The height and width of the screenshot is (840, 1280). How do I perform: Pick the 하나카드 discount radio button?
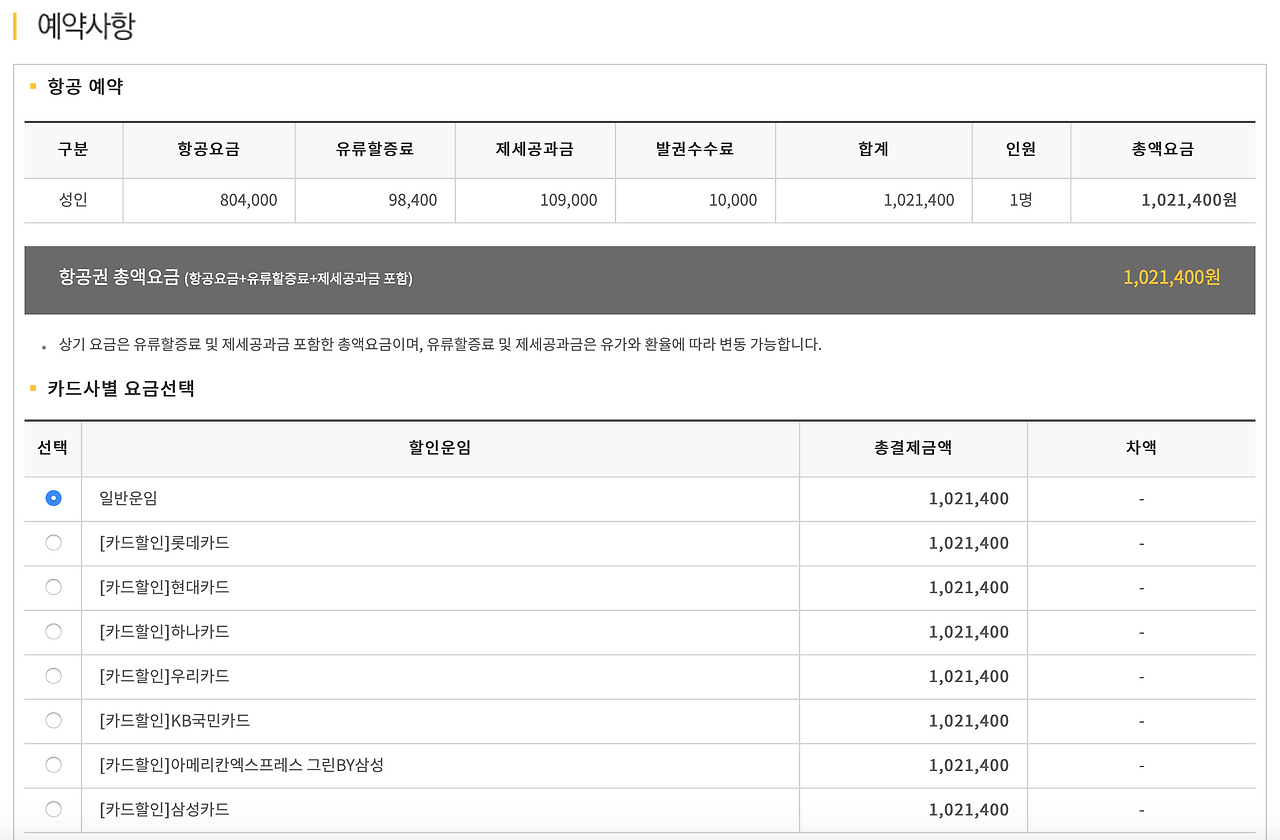pyautogui.click(x=53, y=631)
